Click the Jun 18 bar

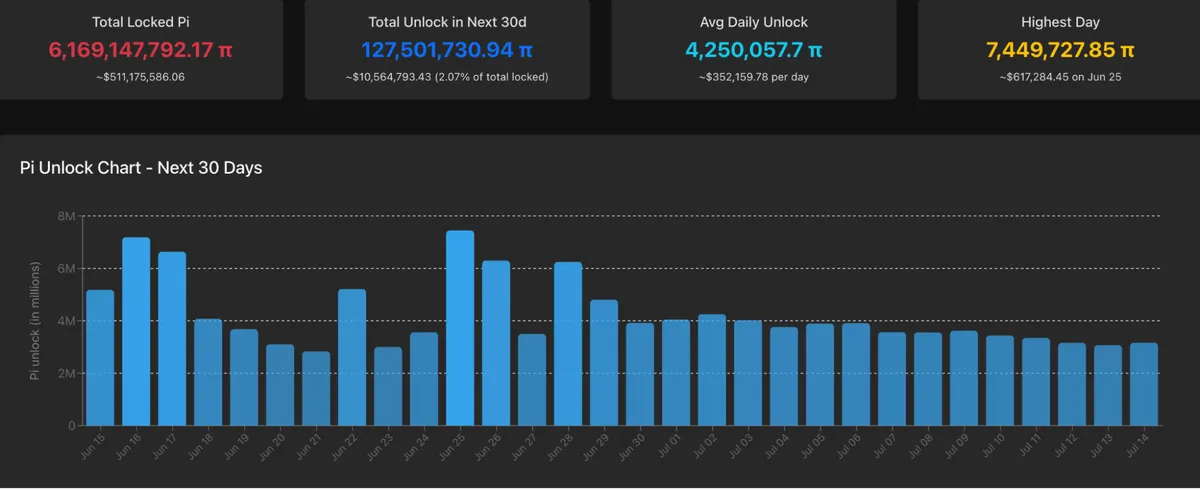coord(208,373)
